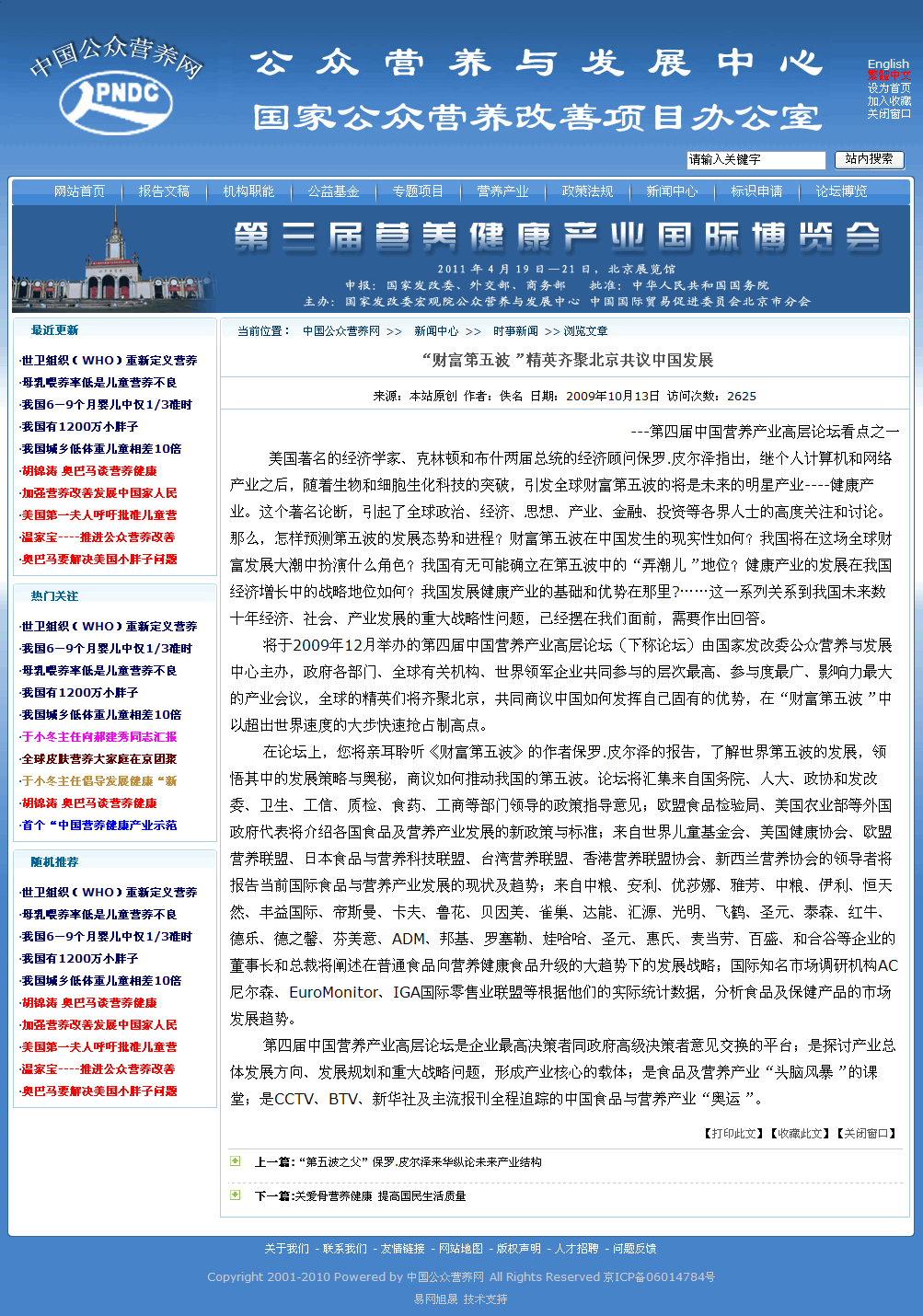The image size is (923, 1316).
Task: Click 中国公众营养网 in the breadcrumb
Action: (341, 331)
